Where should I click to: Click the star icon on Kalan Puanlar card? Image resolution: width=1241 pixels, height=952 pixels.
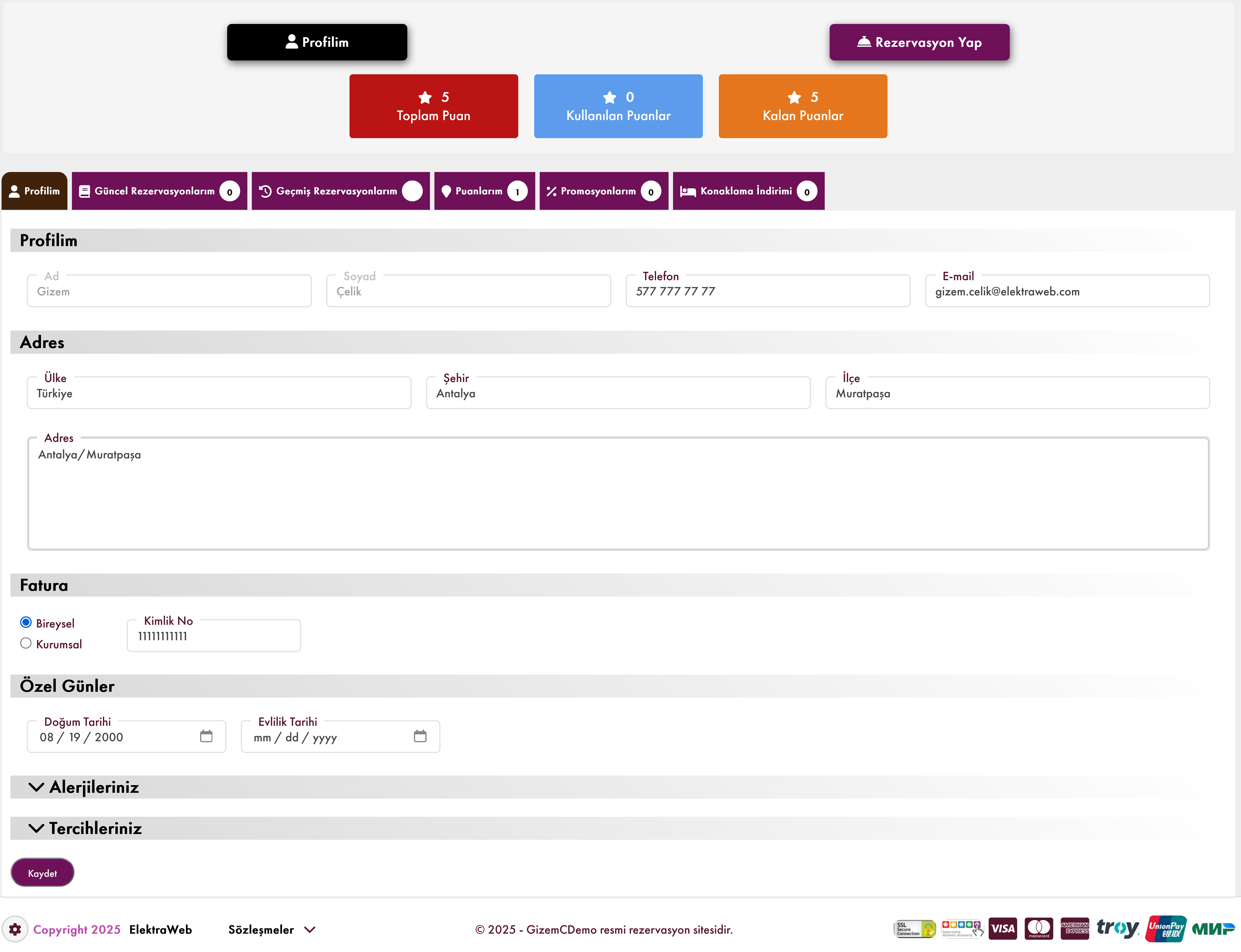(x=794, y=97)
